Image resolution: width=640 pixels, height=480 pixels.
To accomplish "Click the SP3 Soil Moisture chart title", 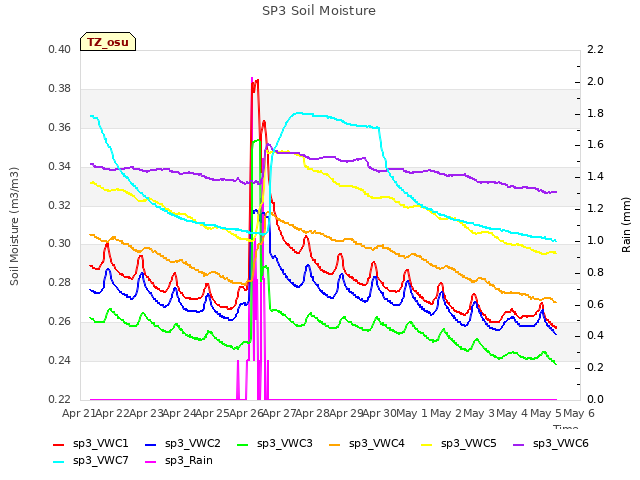I will pos(319,11).
